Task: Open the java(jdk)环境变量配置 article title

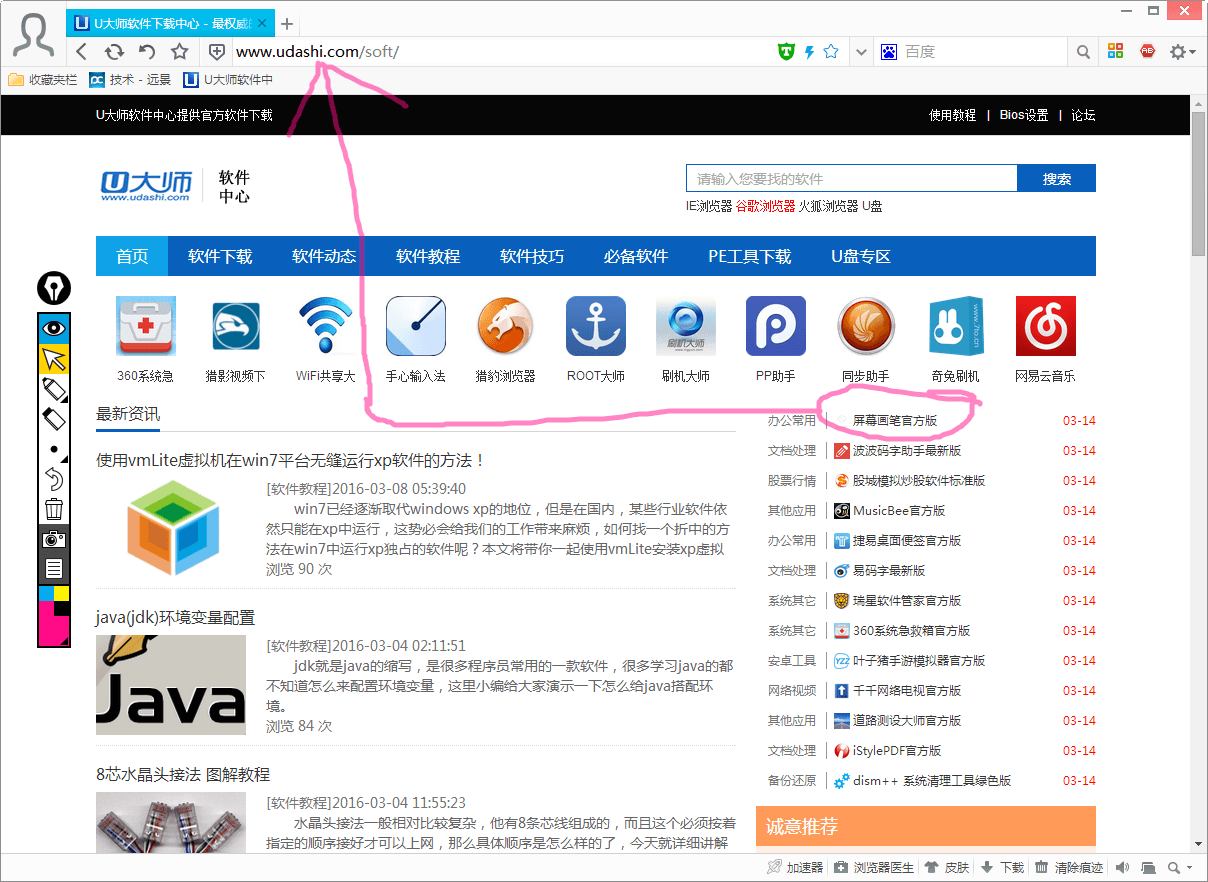Action: [x=176, y=617]
